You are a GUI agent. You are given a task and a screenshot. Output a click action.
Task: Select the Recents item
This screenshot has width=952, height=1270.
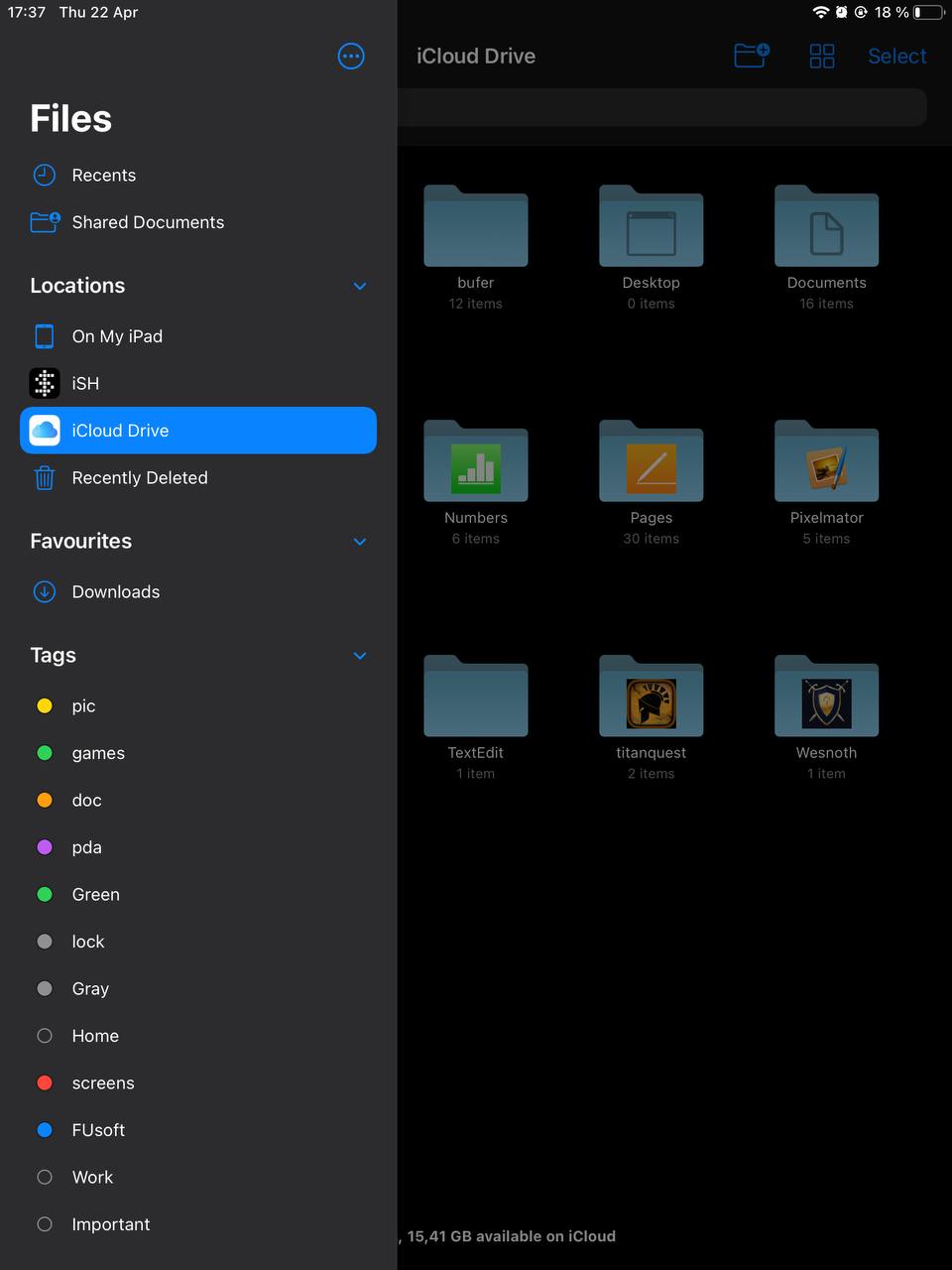click(198, 176)
